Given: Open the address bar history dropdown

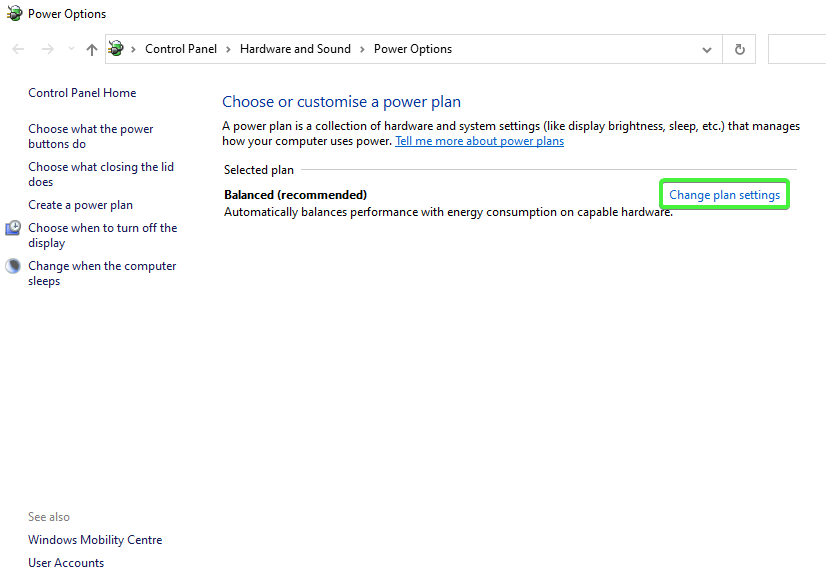Looking at the screenshot, I should tap(707, 48).
